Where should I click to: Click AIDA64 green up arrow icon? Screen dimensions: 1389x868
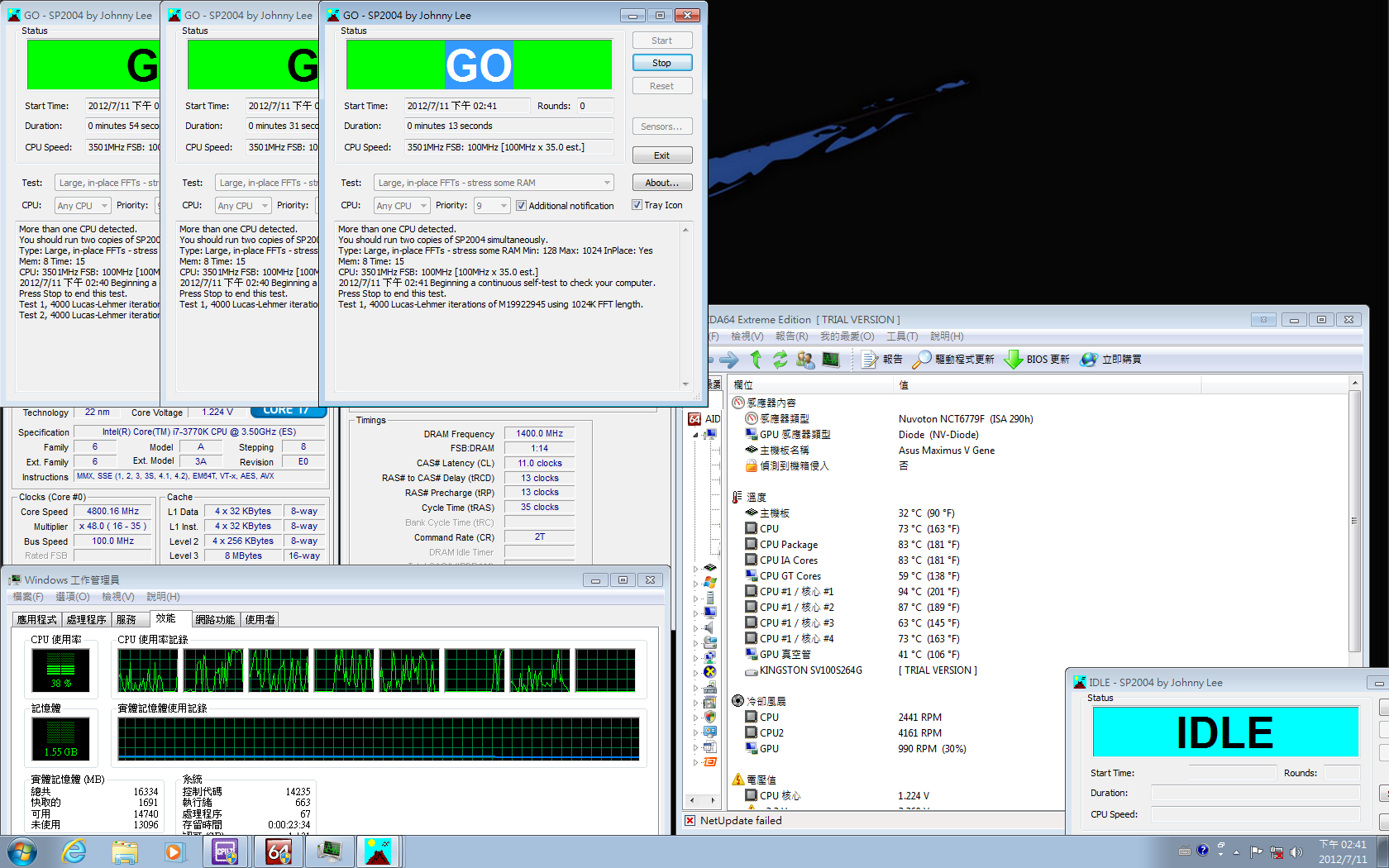click(x=756, y=360)
